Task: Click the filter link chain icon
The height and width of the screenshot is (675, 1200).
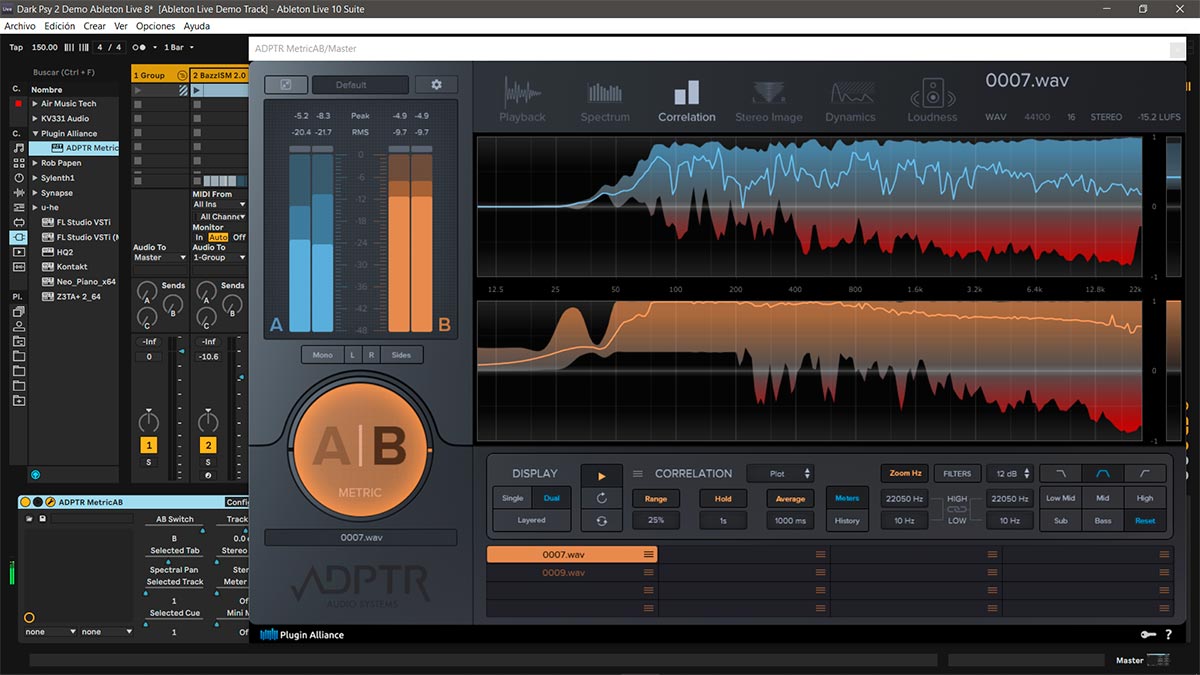Action: click(957, 510)
